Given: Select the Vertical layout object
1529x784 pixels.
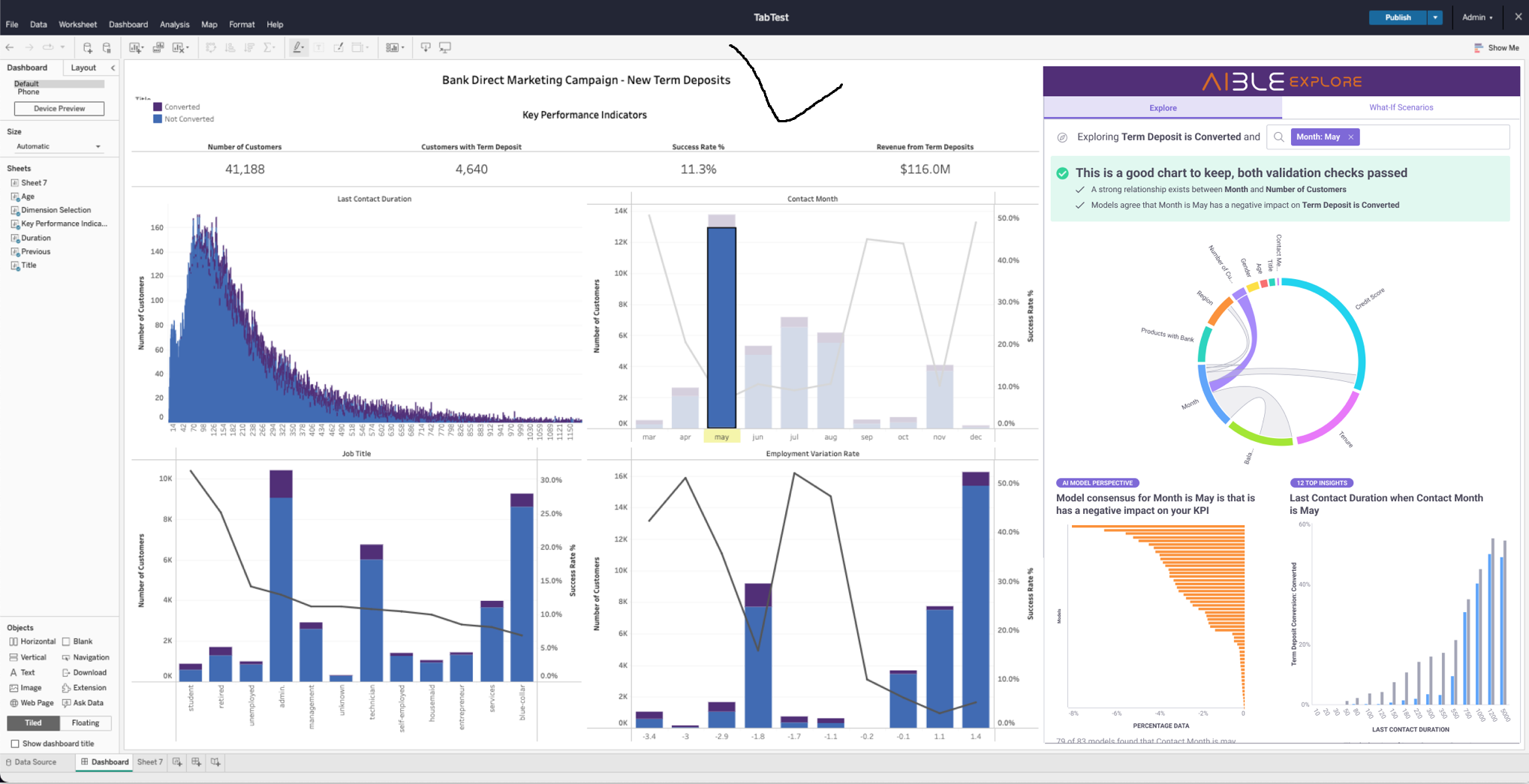Looking at the screenshot, I should coord(28,657).
